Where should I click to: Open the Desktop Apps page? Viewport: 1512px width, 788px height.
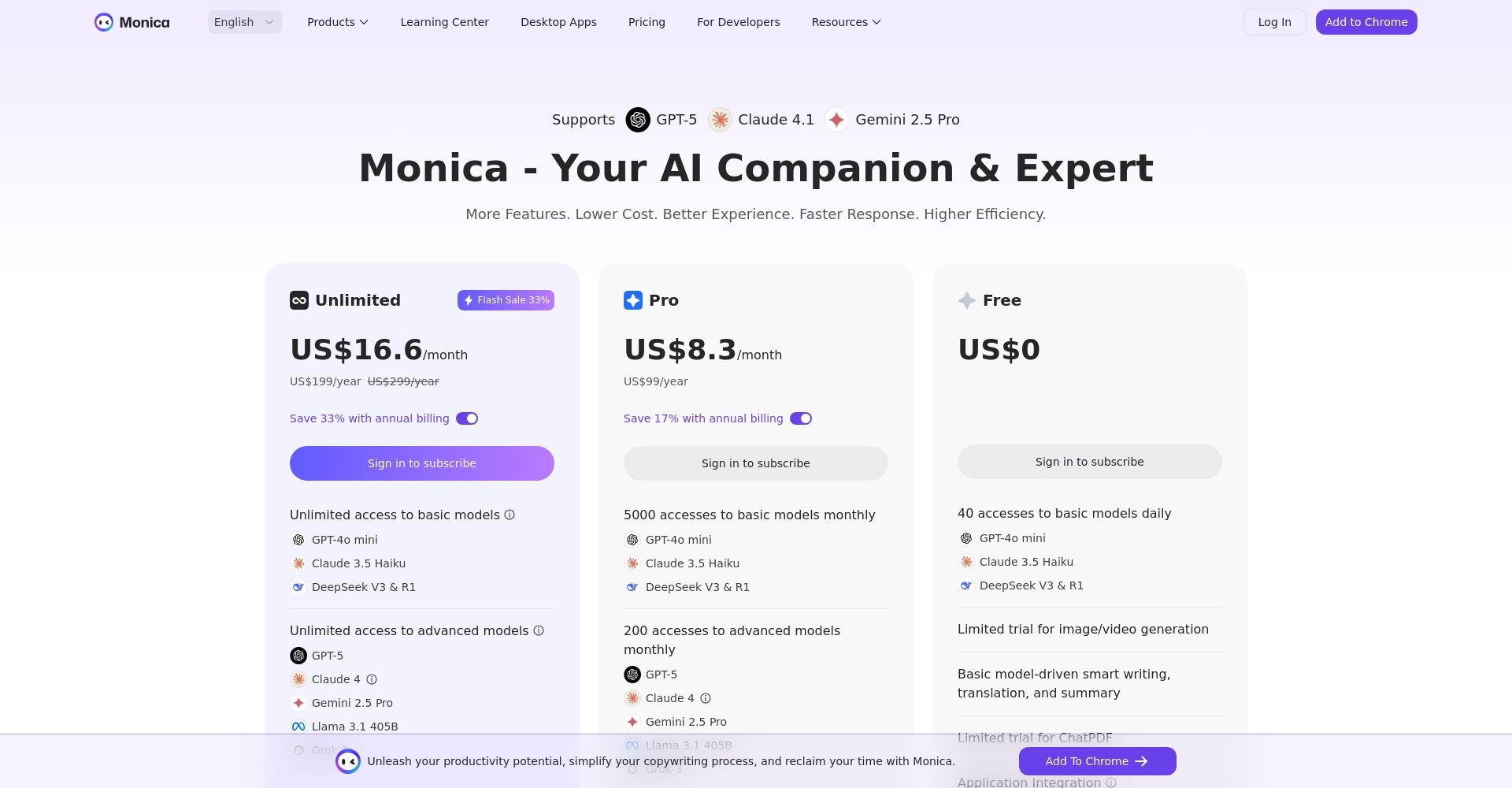pyautogui.click(x=558, y=22)
